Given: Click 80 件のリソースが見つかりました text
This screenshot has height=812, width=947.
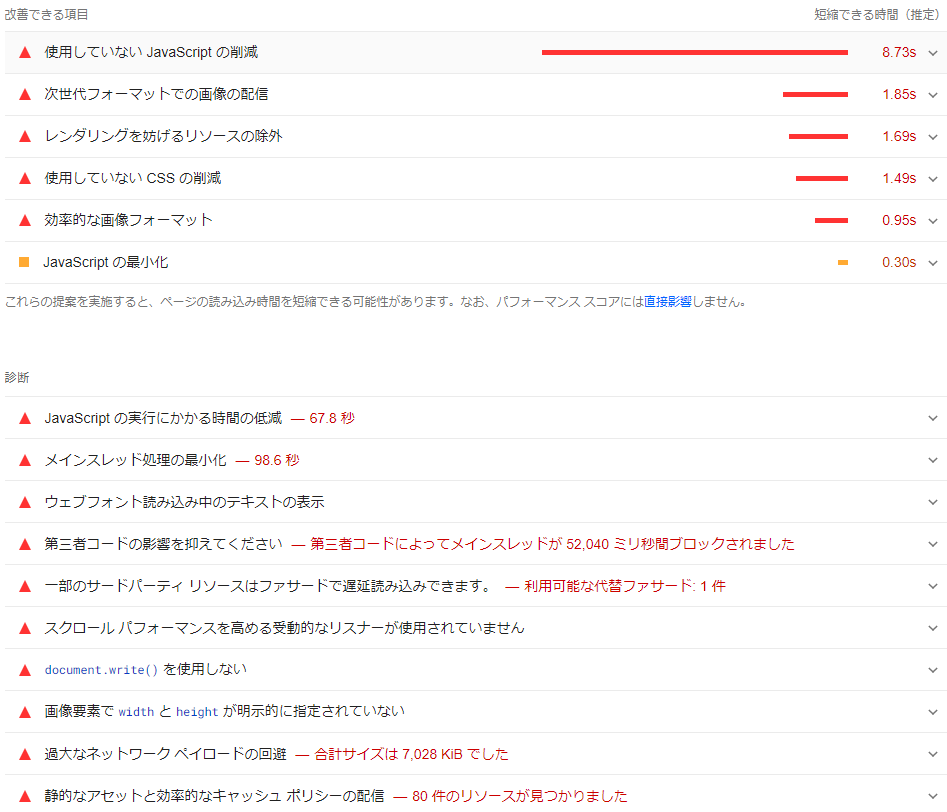Looking at the screenshot, I should click(x=519, y=796).
